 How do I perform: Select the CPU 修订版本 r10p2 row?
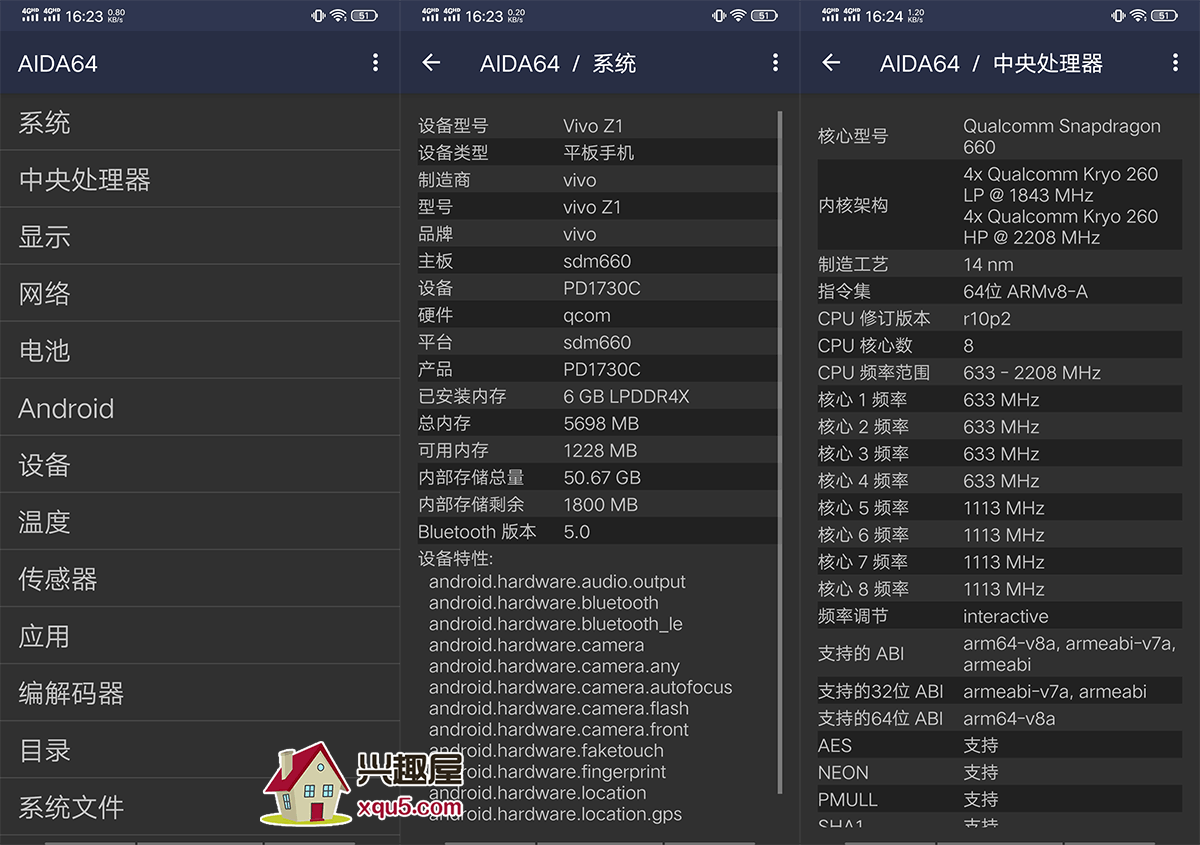[x=1000, y=318]
